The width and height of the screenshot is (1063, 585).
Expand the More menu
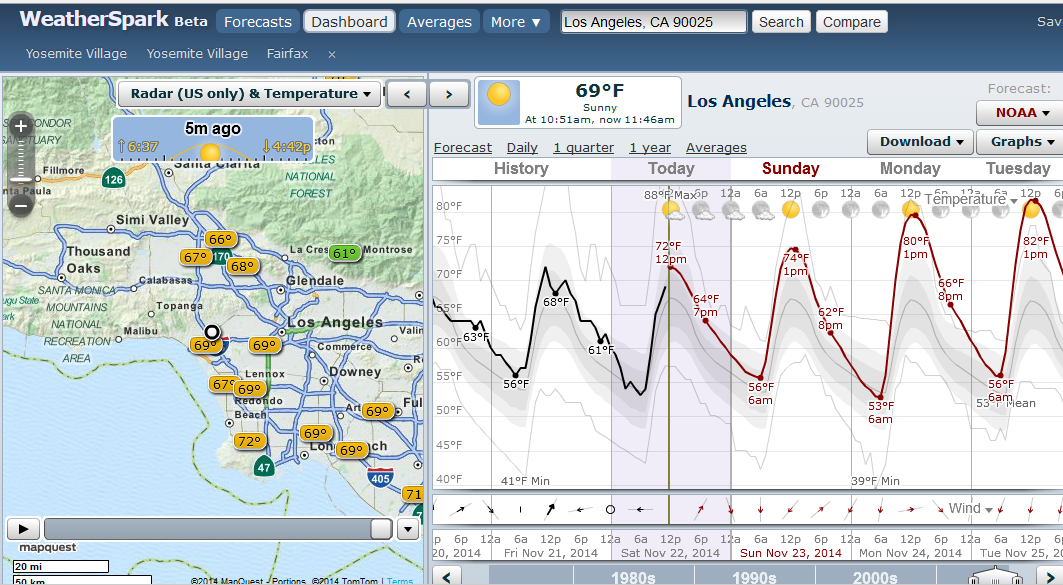[x=516, y=22]
